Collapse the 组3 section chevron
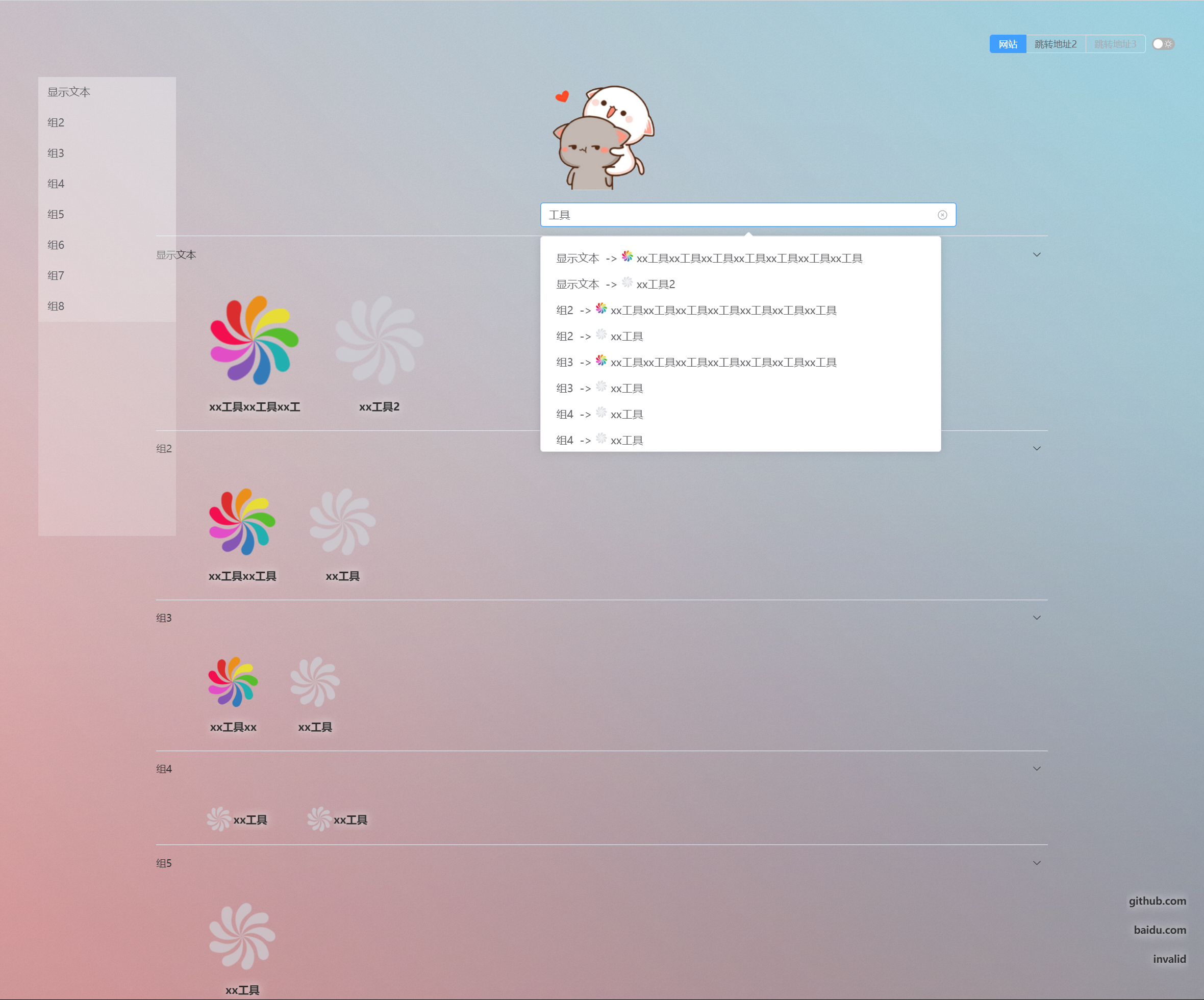Viewport: 1204px width, 1000px height. click(1037, 617)
